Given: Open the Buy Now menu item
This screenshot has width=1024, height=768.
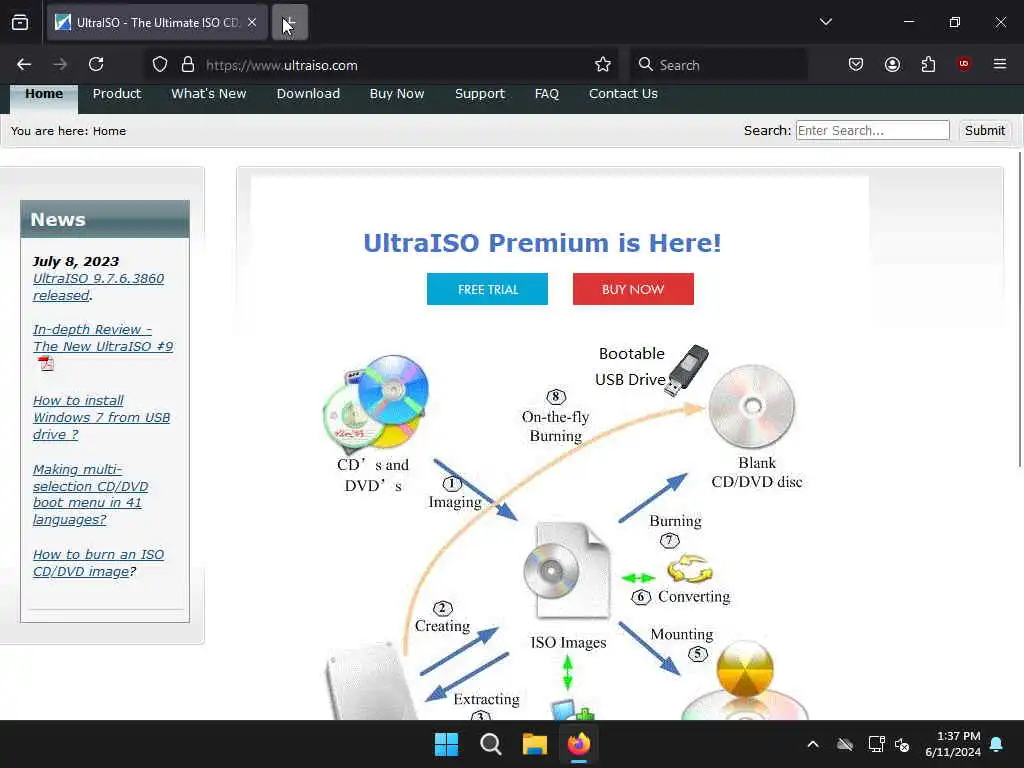Looking at the screenshot, I should click(397, 94).
